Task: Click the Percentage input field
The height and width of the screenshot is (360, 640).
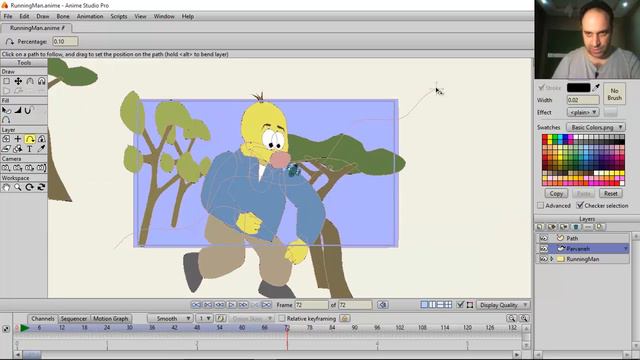Action: pyautogui.click(x=65, y=41)
